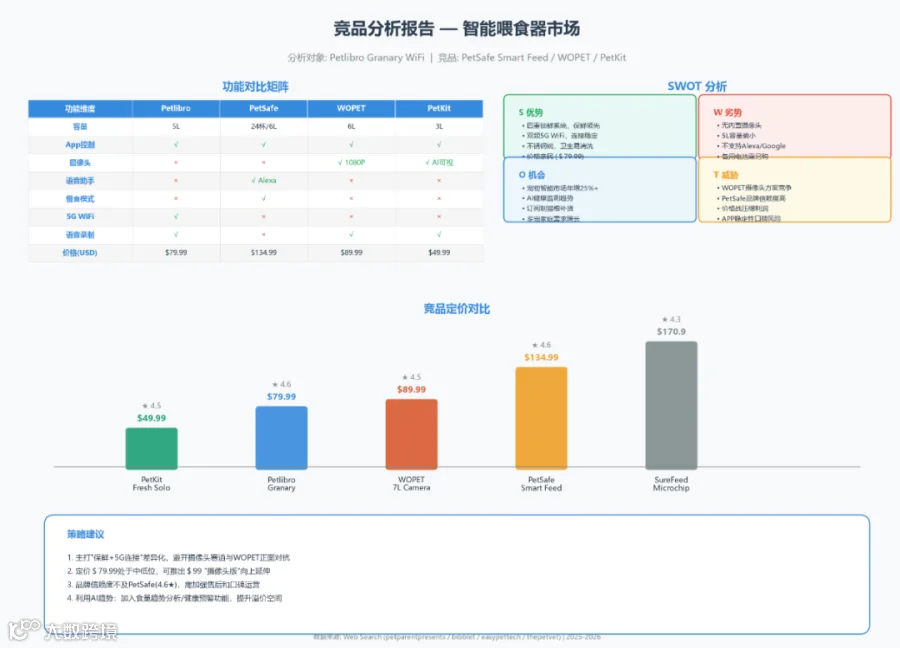Click the PetSafe checkmark in the App控制 row
This screenshot has height=648, width=900.
pyautogui.click(x=263, y=145)
